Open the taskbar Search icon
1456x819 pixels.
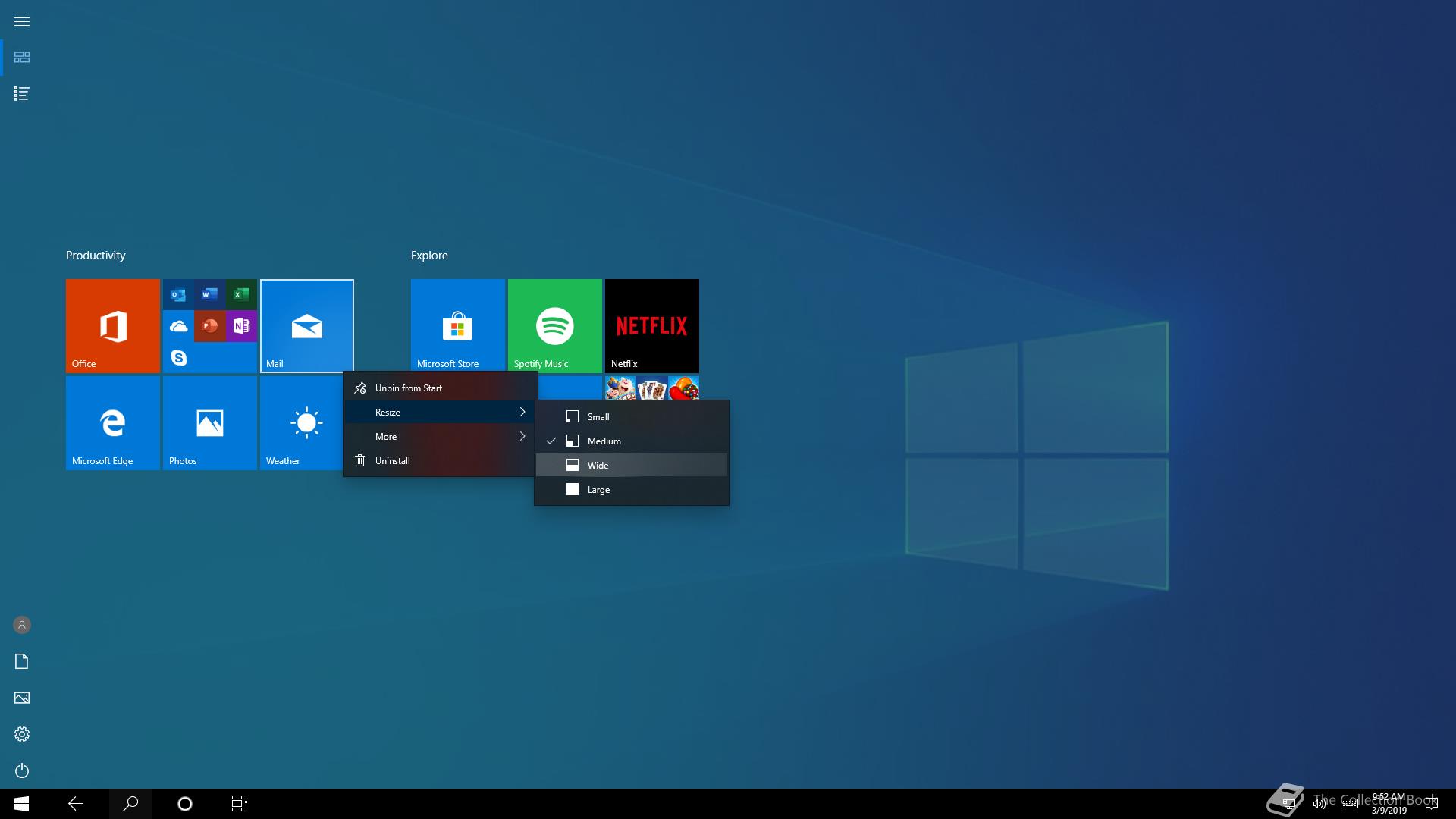click(130, 804)
